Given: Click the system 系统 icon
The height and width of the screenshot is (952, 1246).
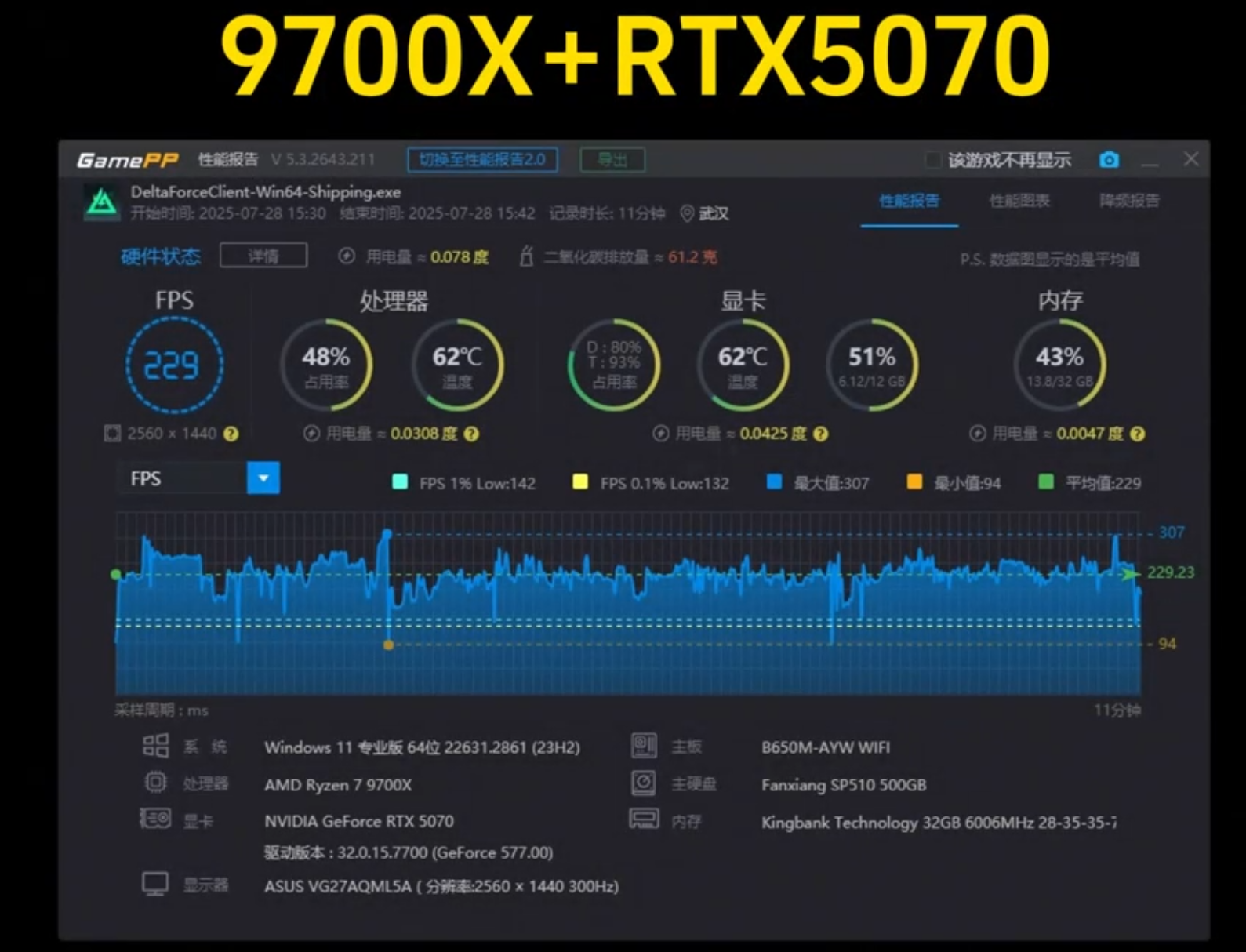Looking at the screenshot, I should (155, 746).
